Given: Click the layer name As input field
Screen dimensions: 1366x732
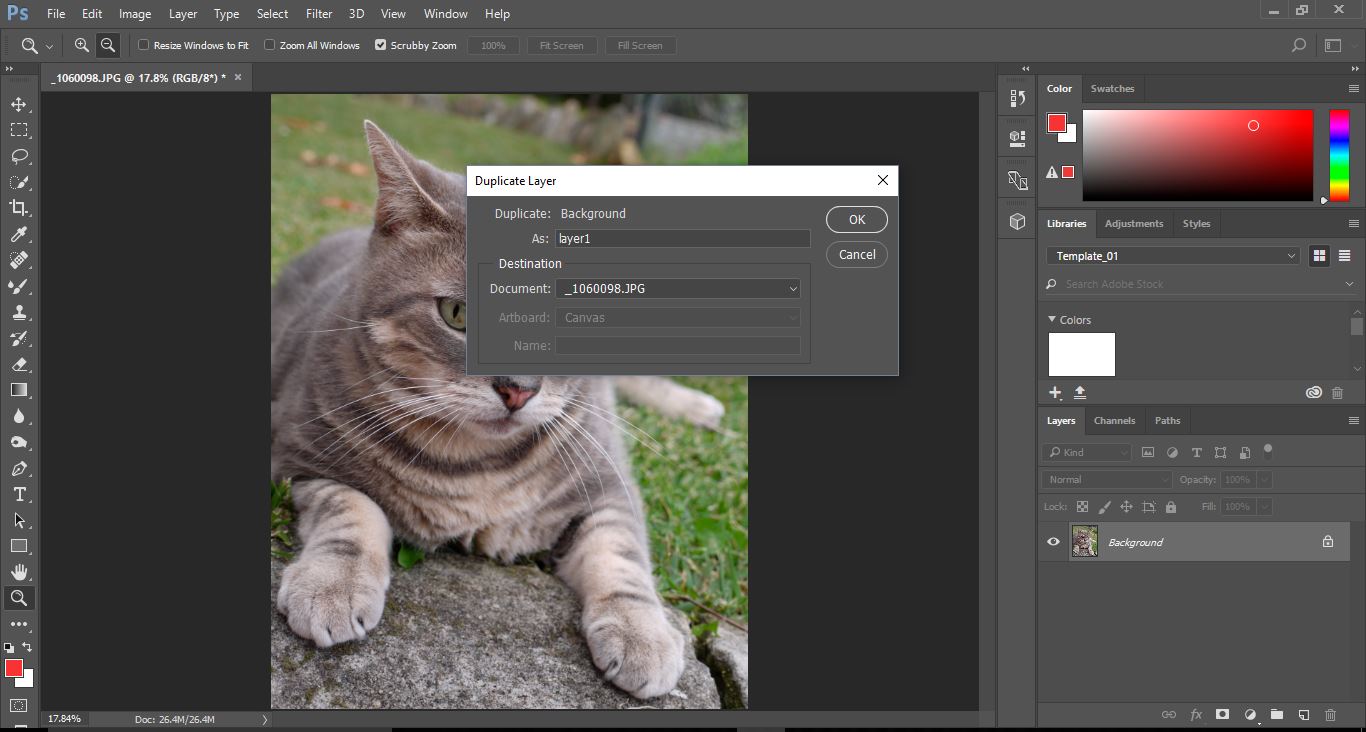Looking at the screenshot, I should pos(683,239).
